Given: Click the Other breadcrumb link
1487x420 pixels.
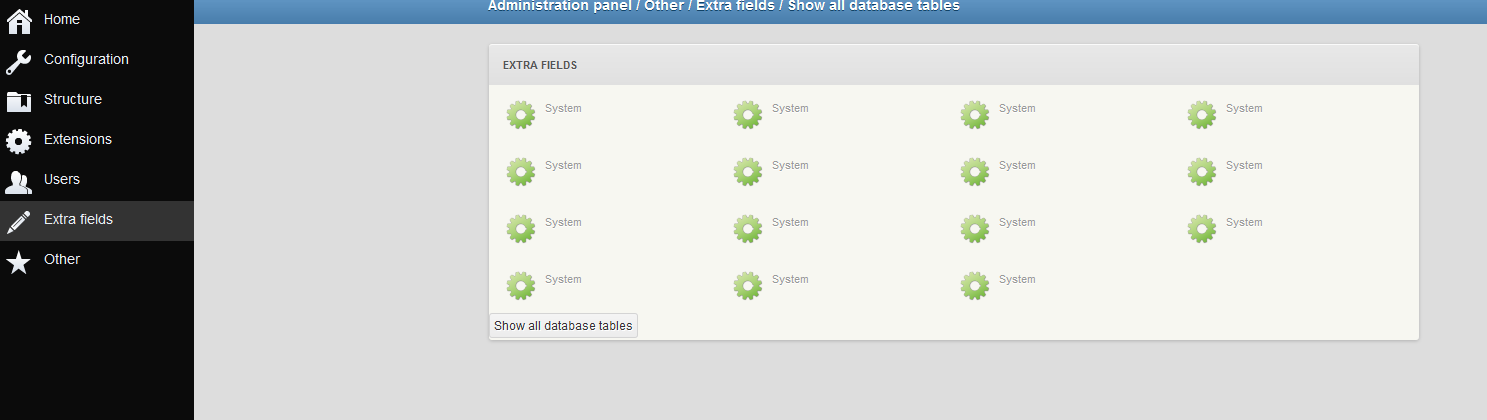Looking at the screenshot, I should (664, 6).
